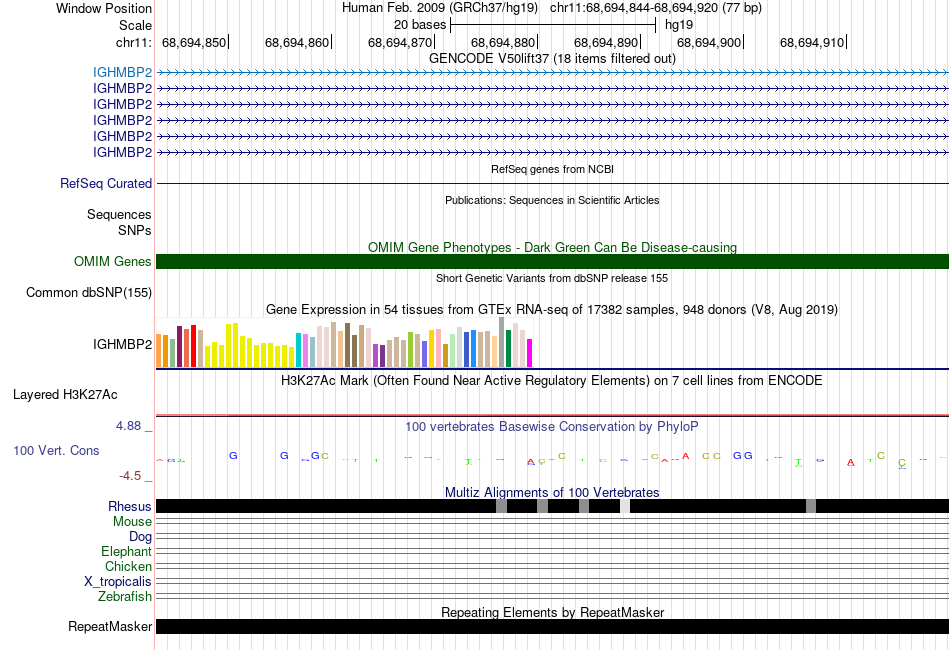Click the 4.88 PhyloP maximum value

click(x=128, y=426)
